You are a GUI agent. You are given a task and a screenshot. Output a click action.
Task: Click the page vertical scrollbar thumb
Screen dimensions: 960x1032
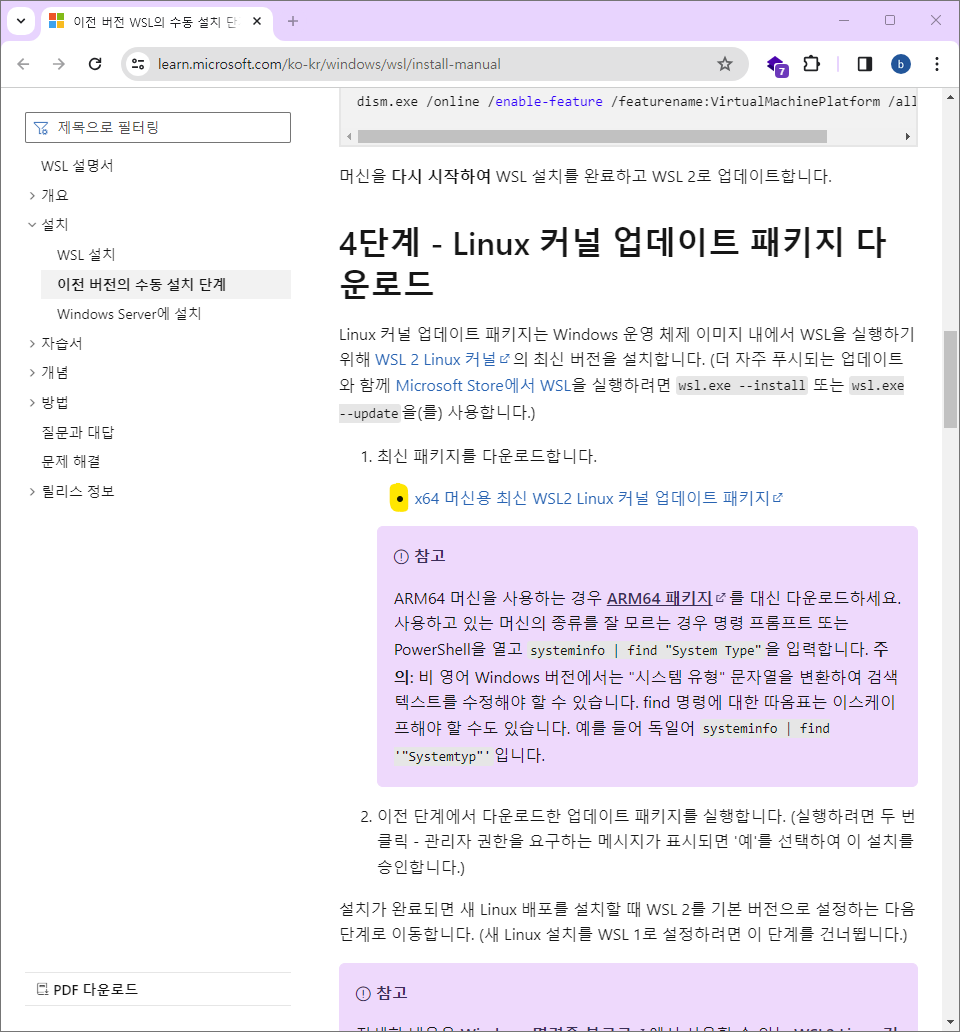(x=950, y=379)
